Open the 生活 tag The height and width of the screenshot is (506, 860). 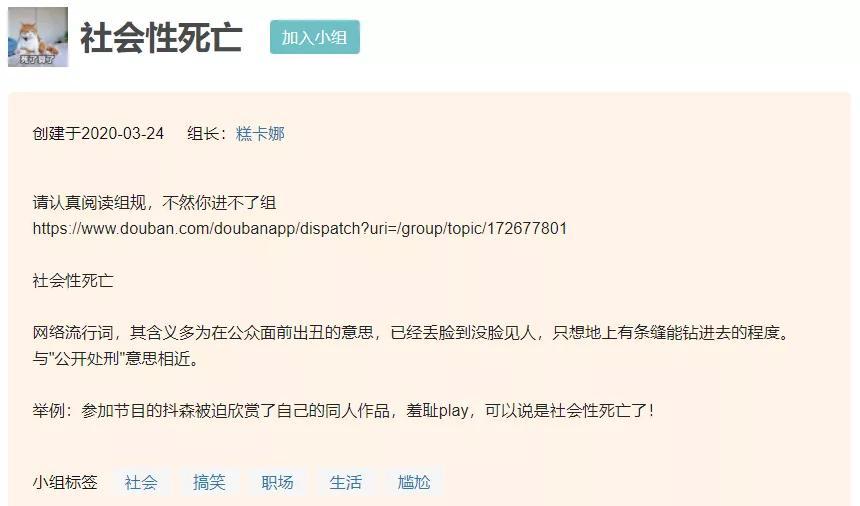pyautogui.click(x=346, y=482)
